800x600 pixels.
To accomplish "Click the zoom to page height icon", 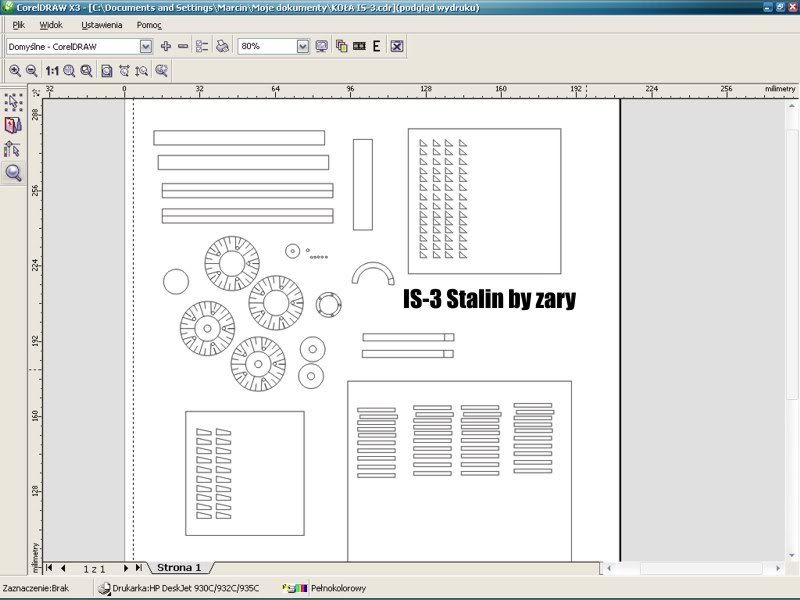I will (x=141, y=70).
